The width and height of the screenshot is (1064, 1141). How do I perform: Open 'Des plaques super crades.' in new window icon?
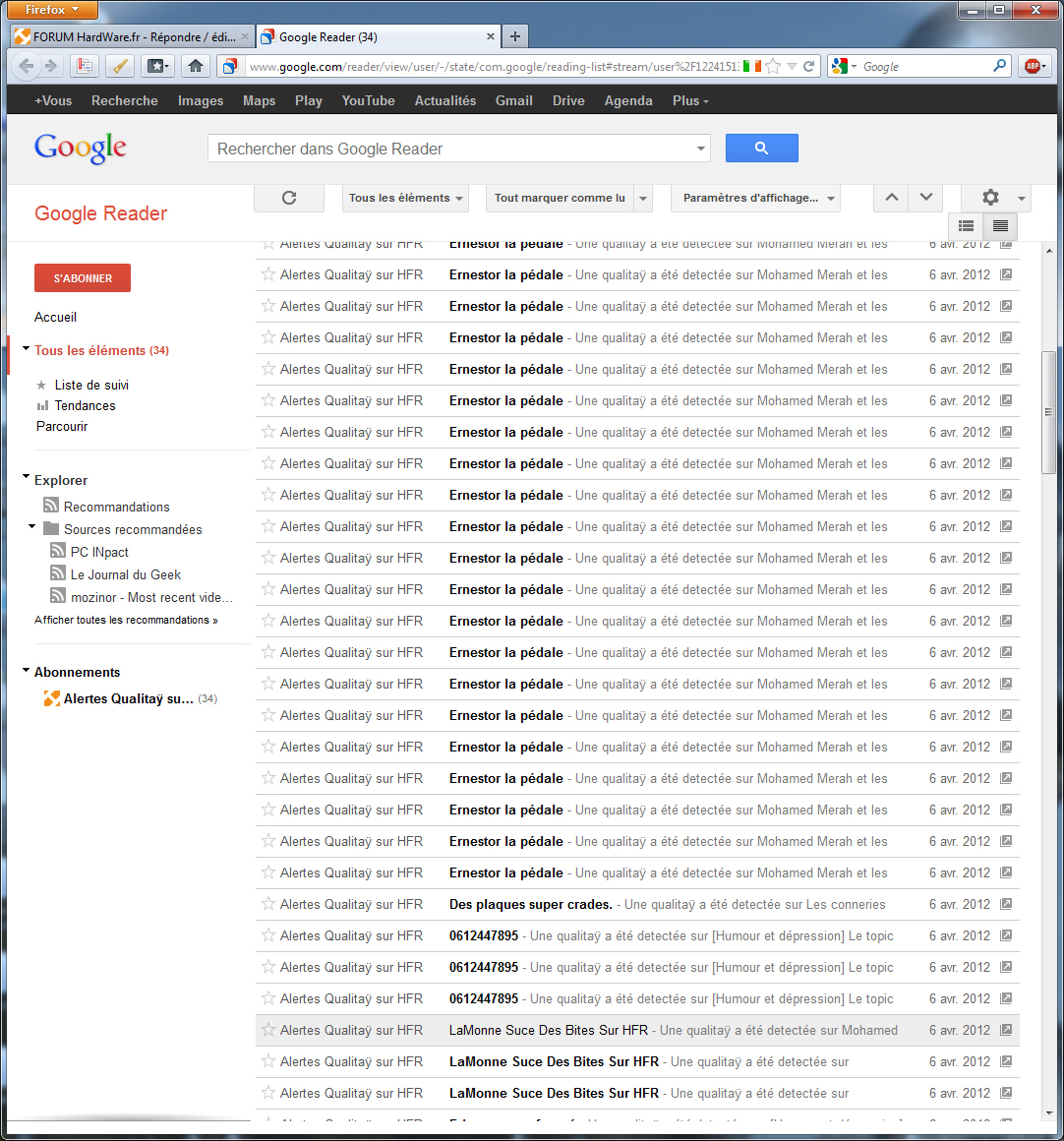click(1006, 904)
